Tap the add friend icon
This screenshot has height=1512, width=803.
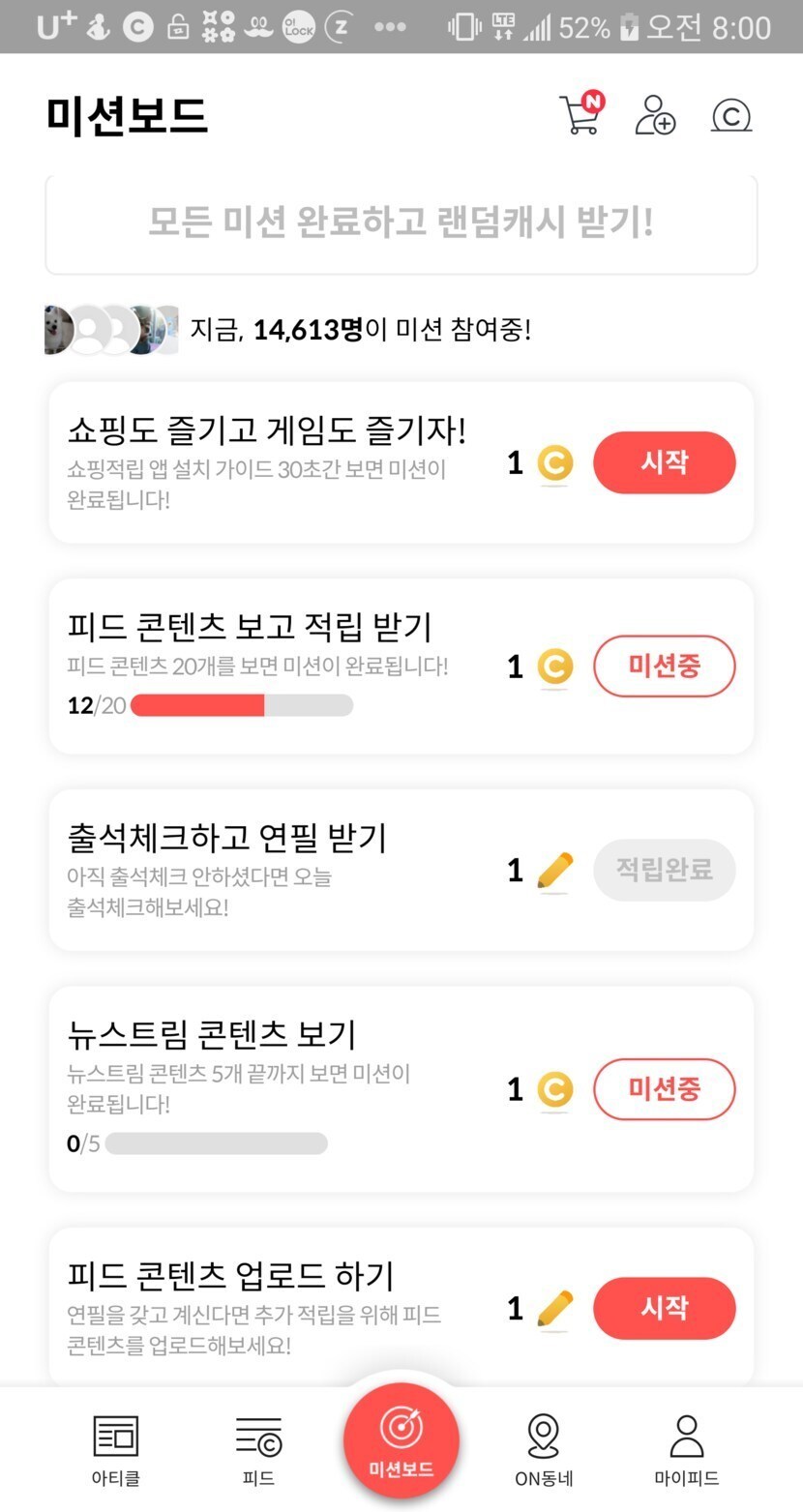(655, 115)
